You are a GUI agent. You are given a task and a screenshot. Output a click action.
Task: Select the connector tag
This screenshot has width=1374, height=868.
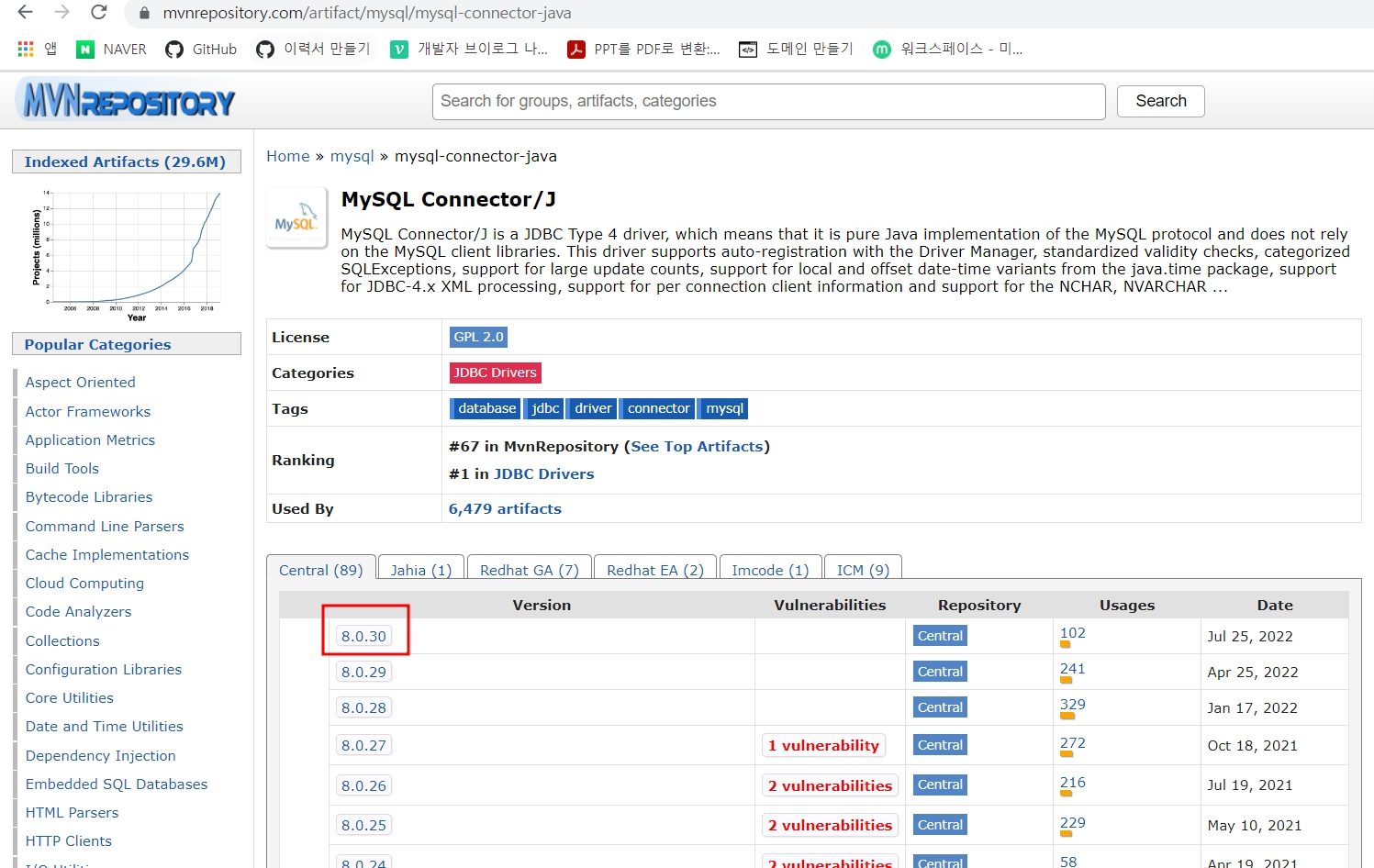tap(658, 408)
